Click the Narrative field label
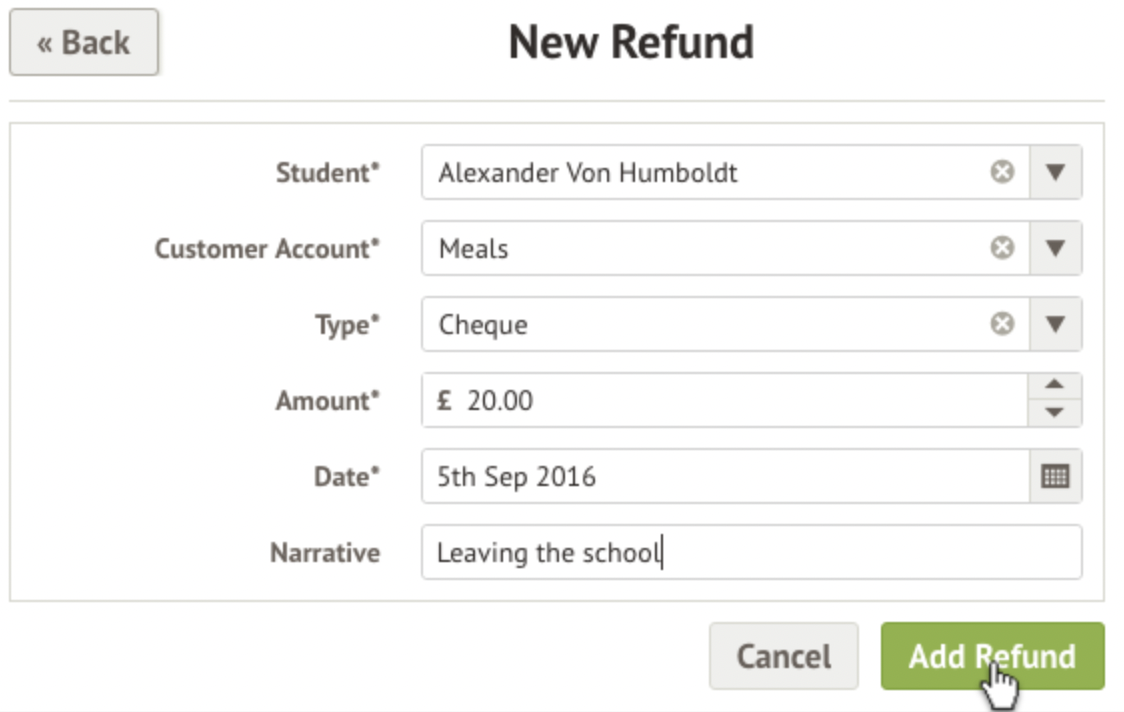The width and height of the screenshot is (1124, 712). coord(324,553)
